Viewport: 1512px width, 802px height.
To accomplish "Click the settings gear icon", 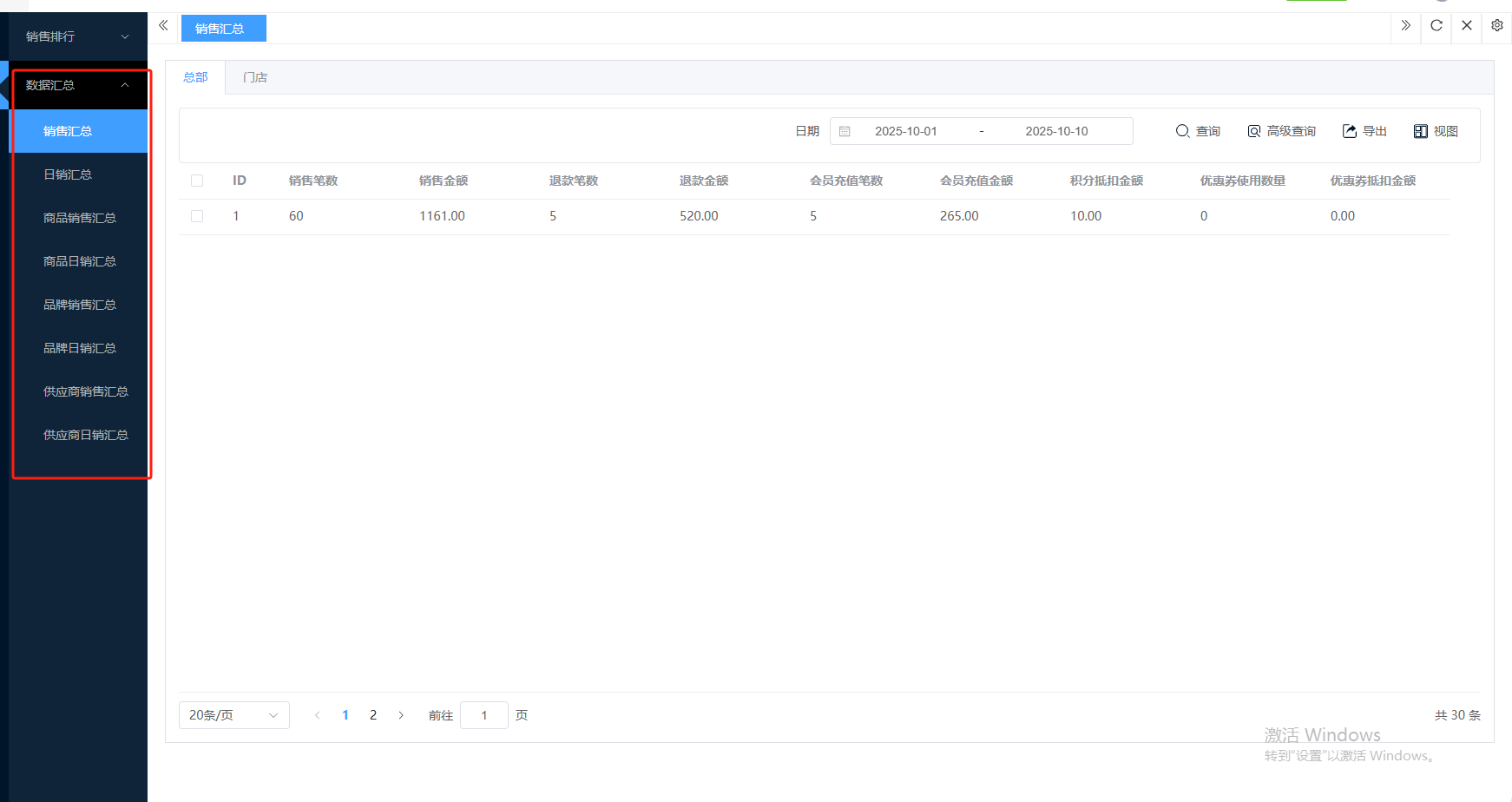I will (x=1497, y=26).
